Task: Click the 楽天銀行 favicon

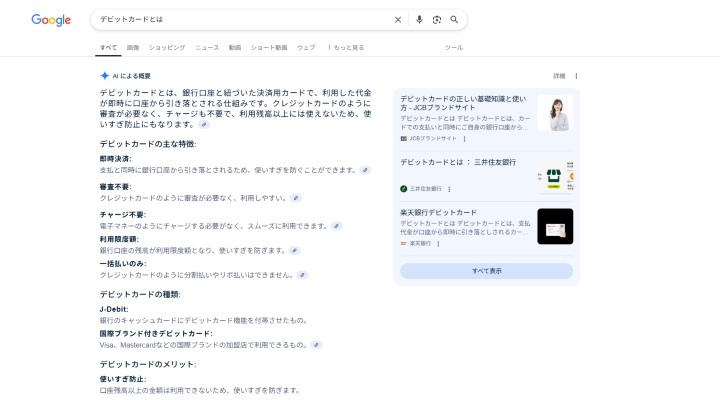Action: tap(404, 244)
